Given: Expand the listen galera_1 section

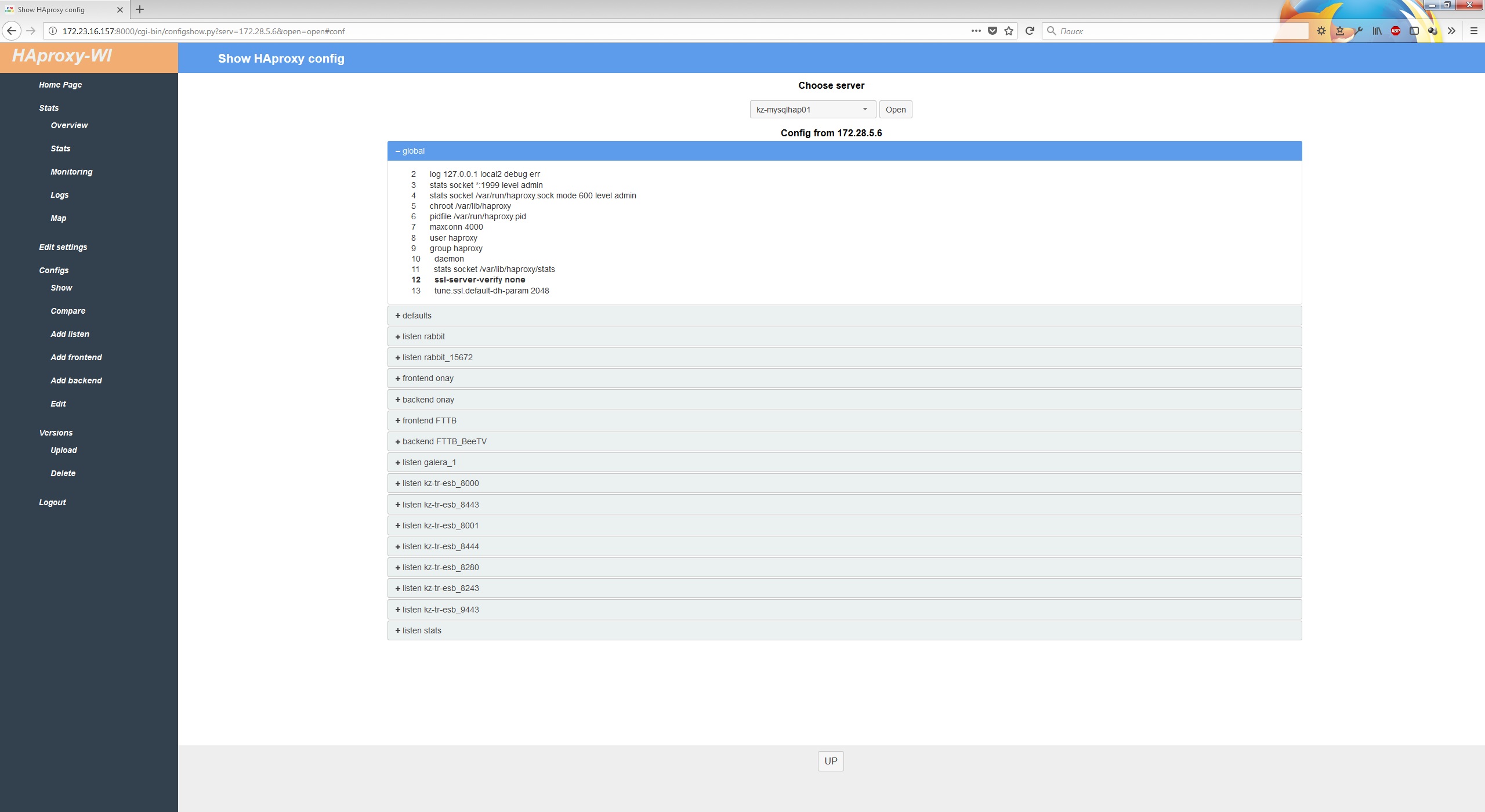Looking at the screenshot, I should [x=845, y=462].
